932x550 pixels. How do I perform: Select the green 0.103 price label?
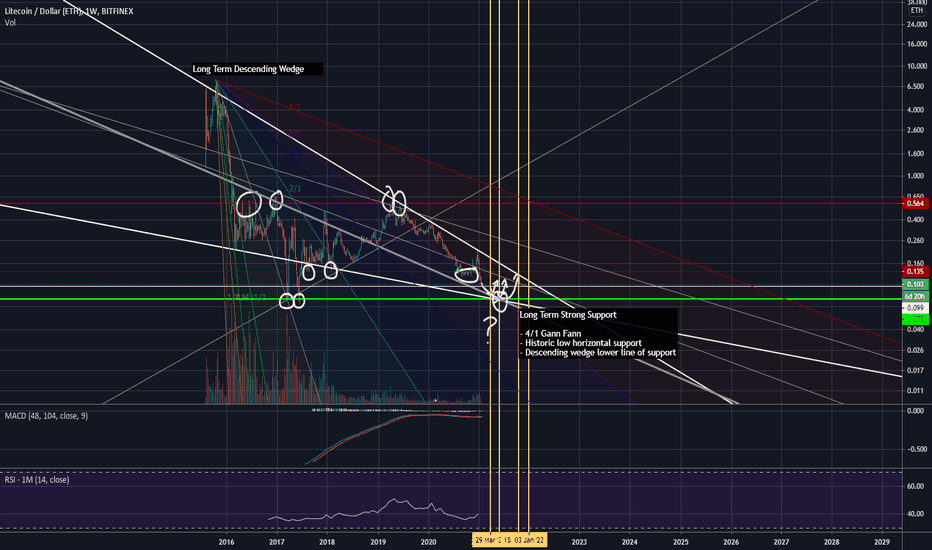pos(915,284)
